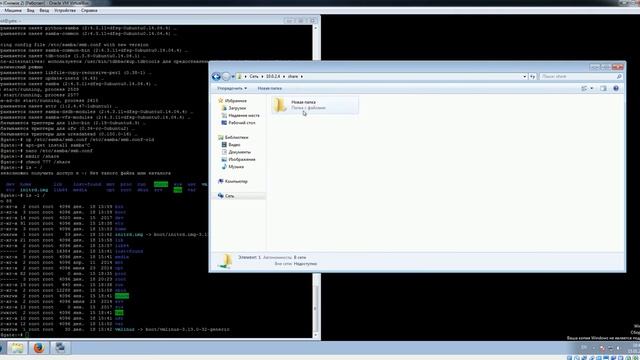640x360 pixels.
Task: Select the Новая папка folder icon
Action: (280, 105)
